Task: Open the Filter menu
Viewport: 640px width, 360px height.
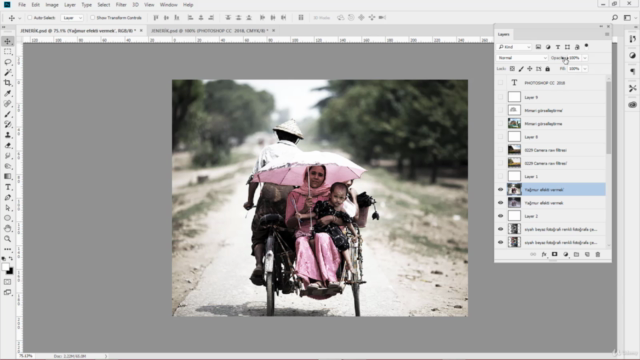Action: click(x=121, y=5)
